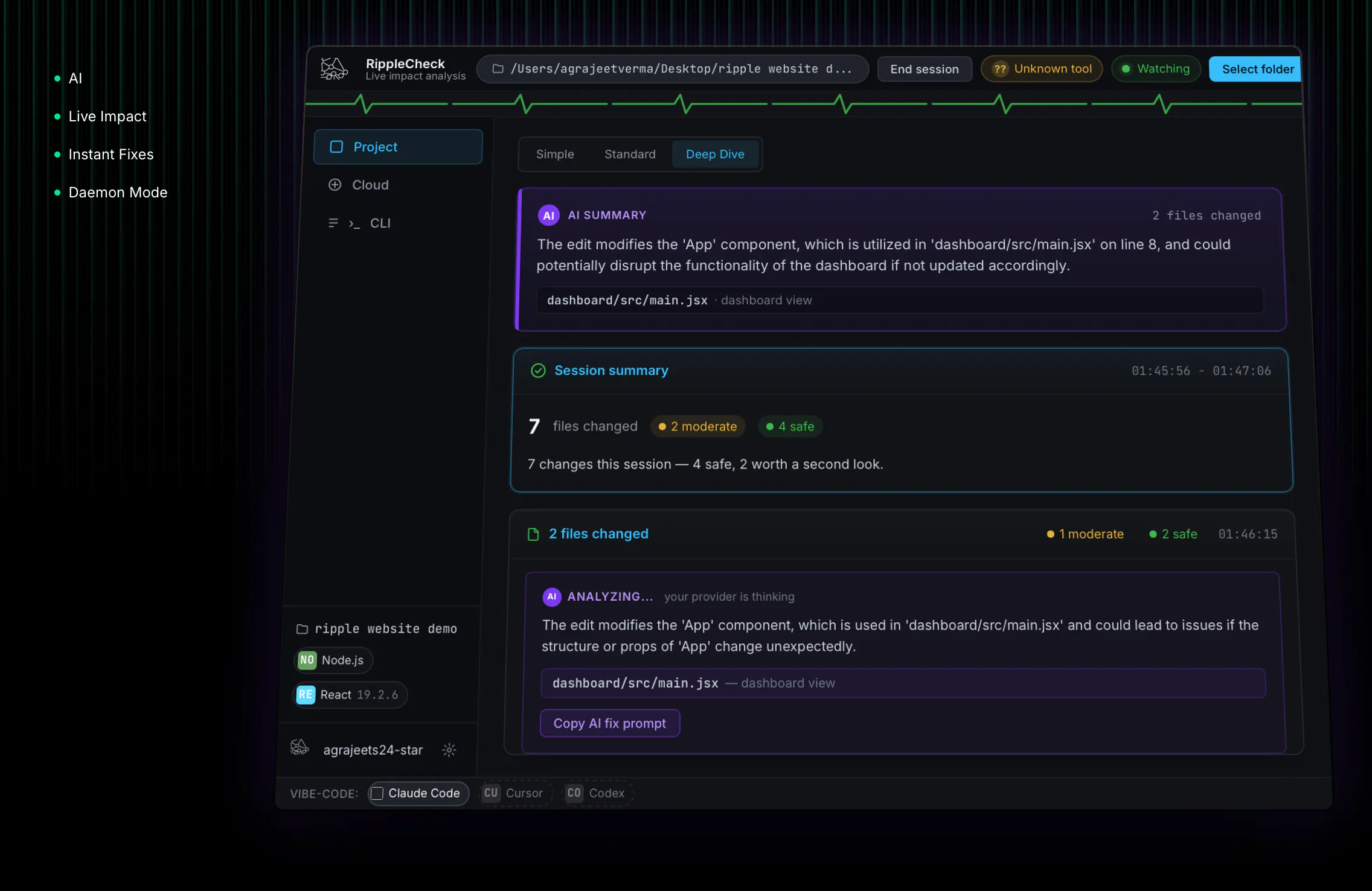This screenshot has height=891, width=1372.
Task: Click the Project square icon in sidebar
Action: pos(336,147)
